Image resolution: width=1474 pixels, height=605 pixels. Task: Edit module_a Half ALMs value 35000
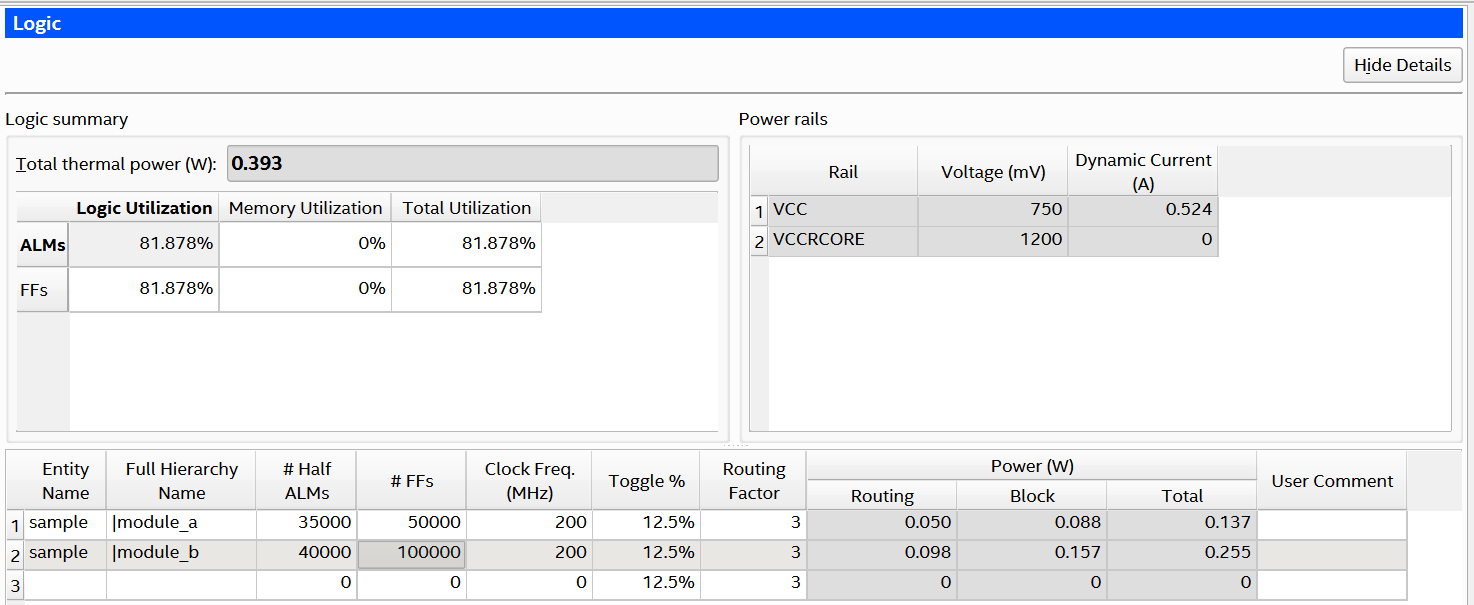point(306,523)
